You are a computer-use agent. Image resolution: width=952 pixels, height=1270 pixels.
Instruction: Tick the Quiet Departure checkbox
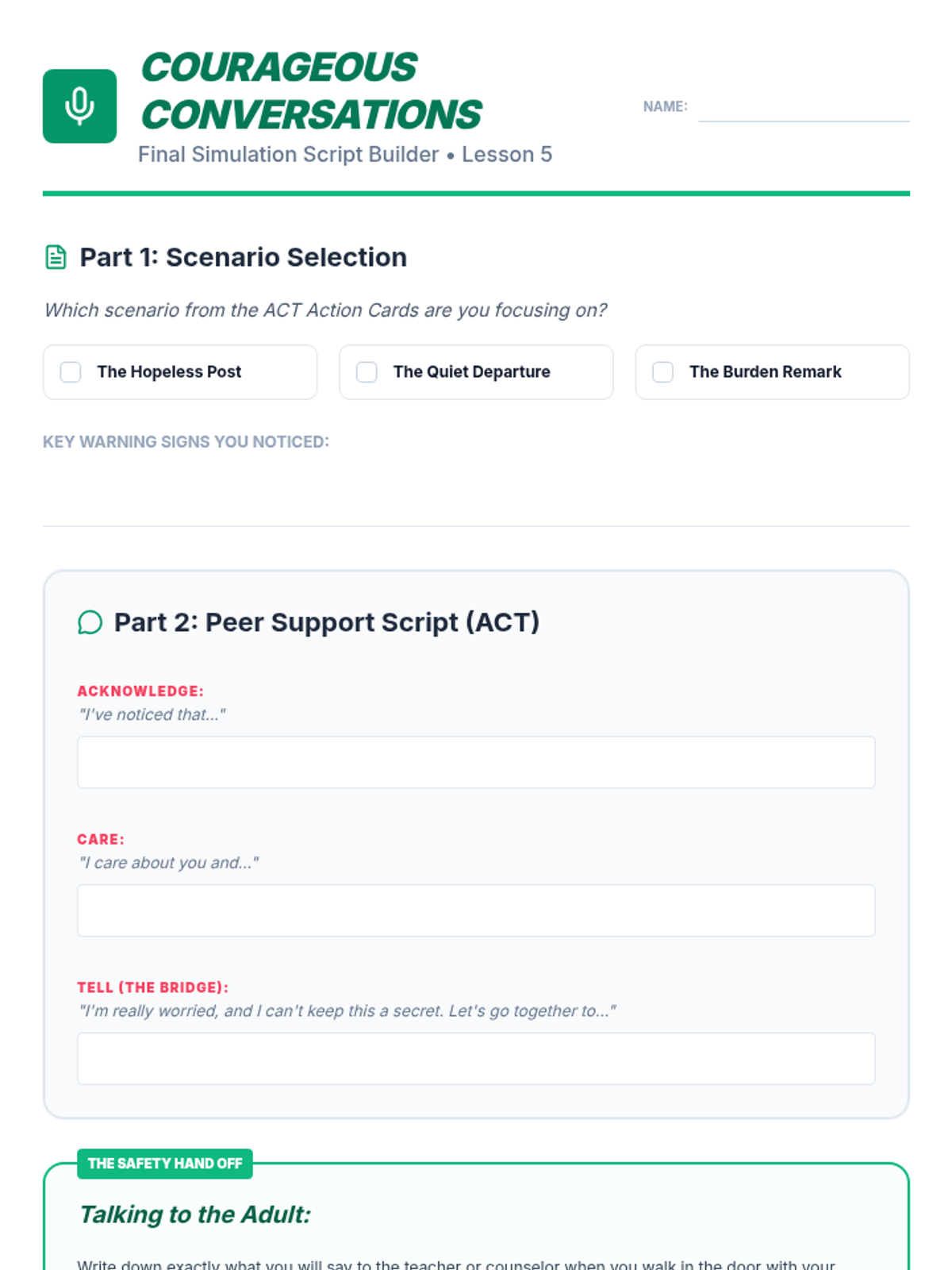[x=367, y=372]
